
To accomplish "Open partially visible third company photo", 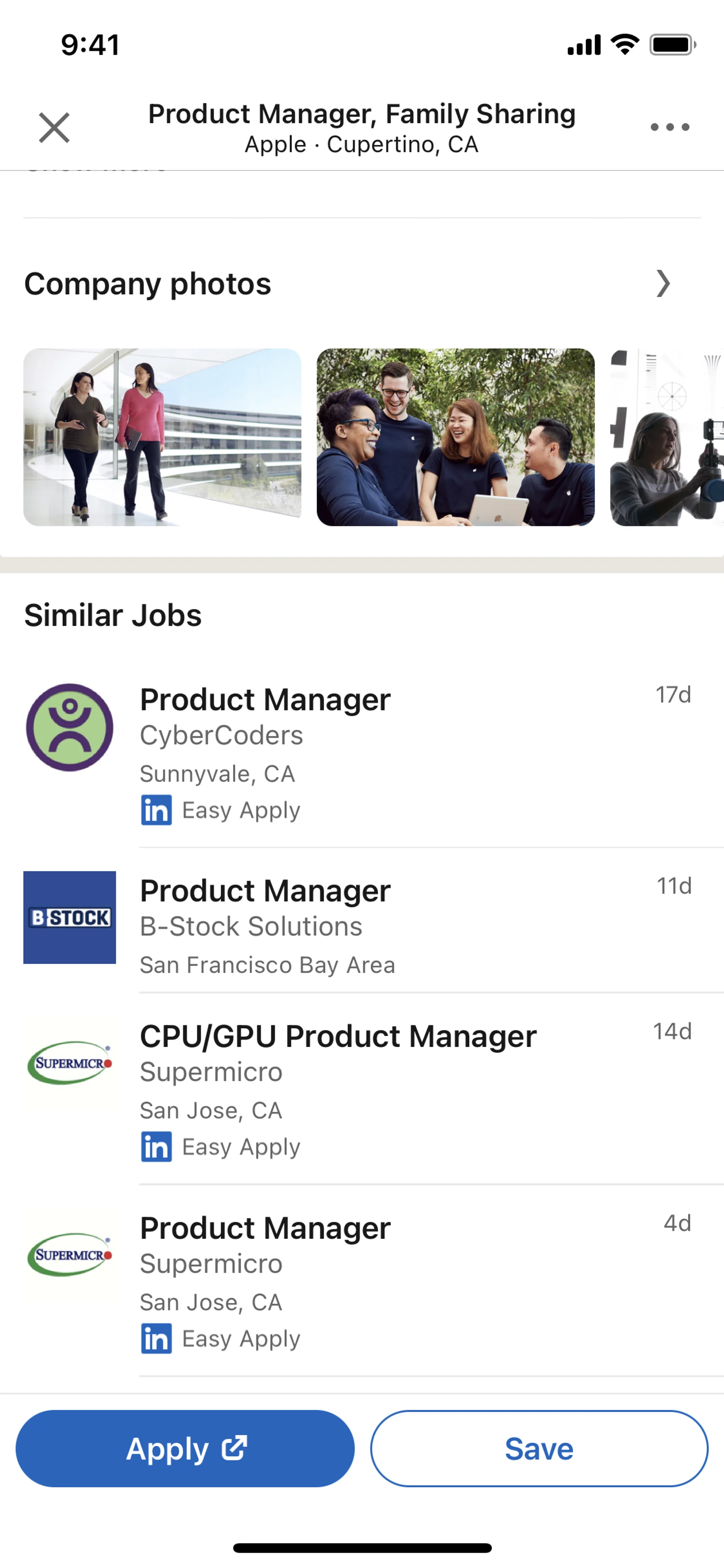I will point(667,437).
